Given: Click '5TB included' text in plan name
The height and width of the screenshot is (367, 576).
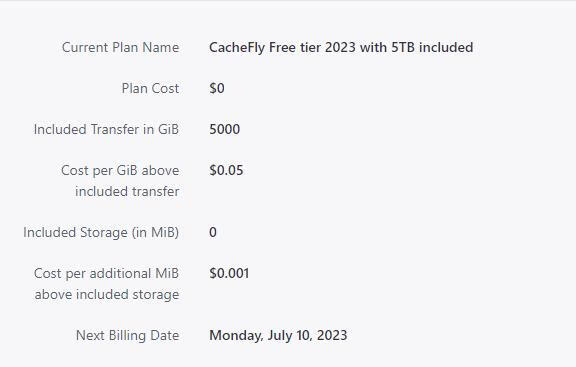Looking at the screenshot, I should pyautogui.click(x=432, y=47).
